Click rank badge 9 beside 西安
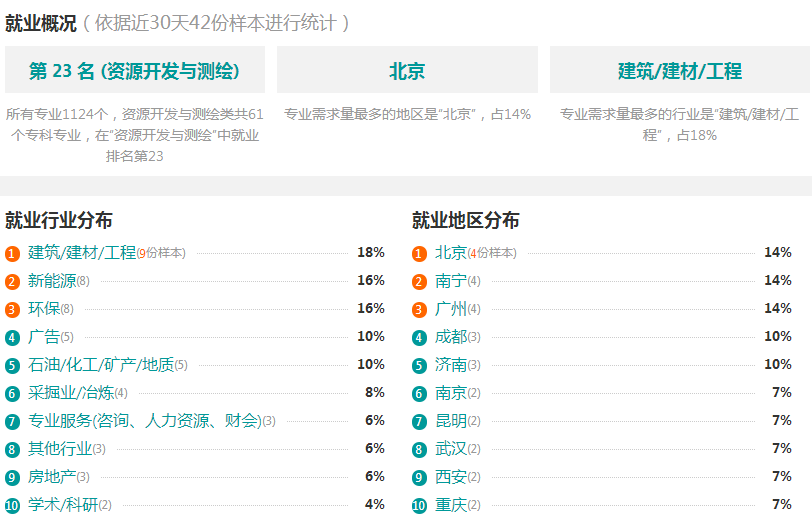 coord(419,477)
